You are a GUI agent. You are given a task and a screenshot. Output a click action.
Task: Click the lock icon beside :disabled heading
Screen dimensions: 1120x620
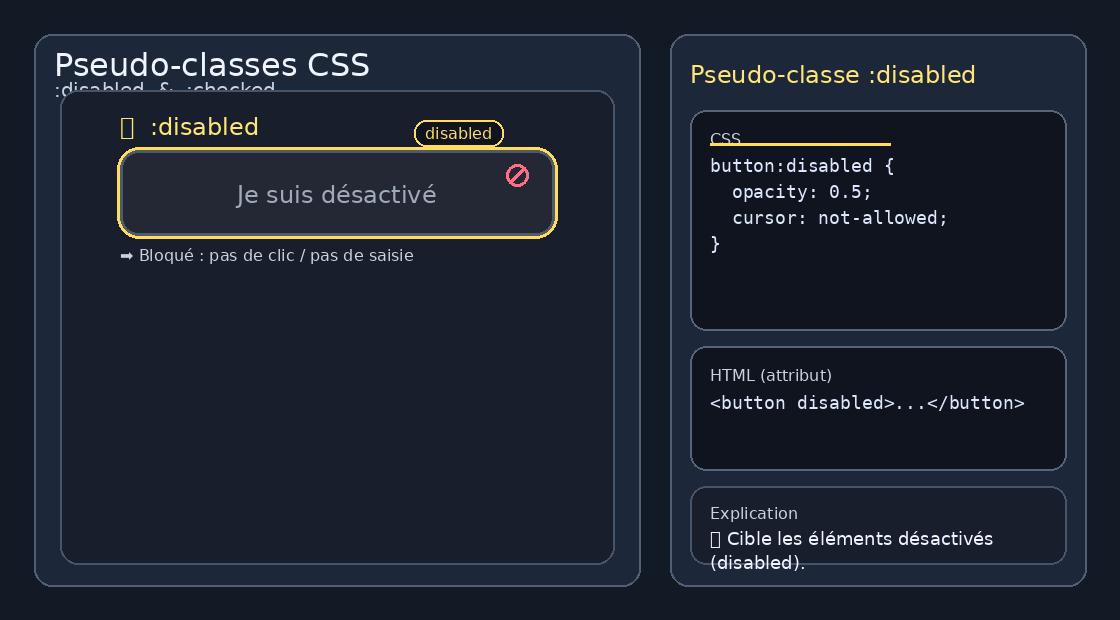[x=125, y=126]
